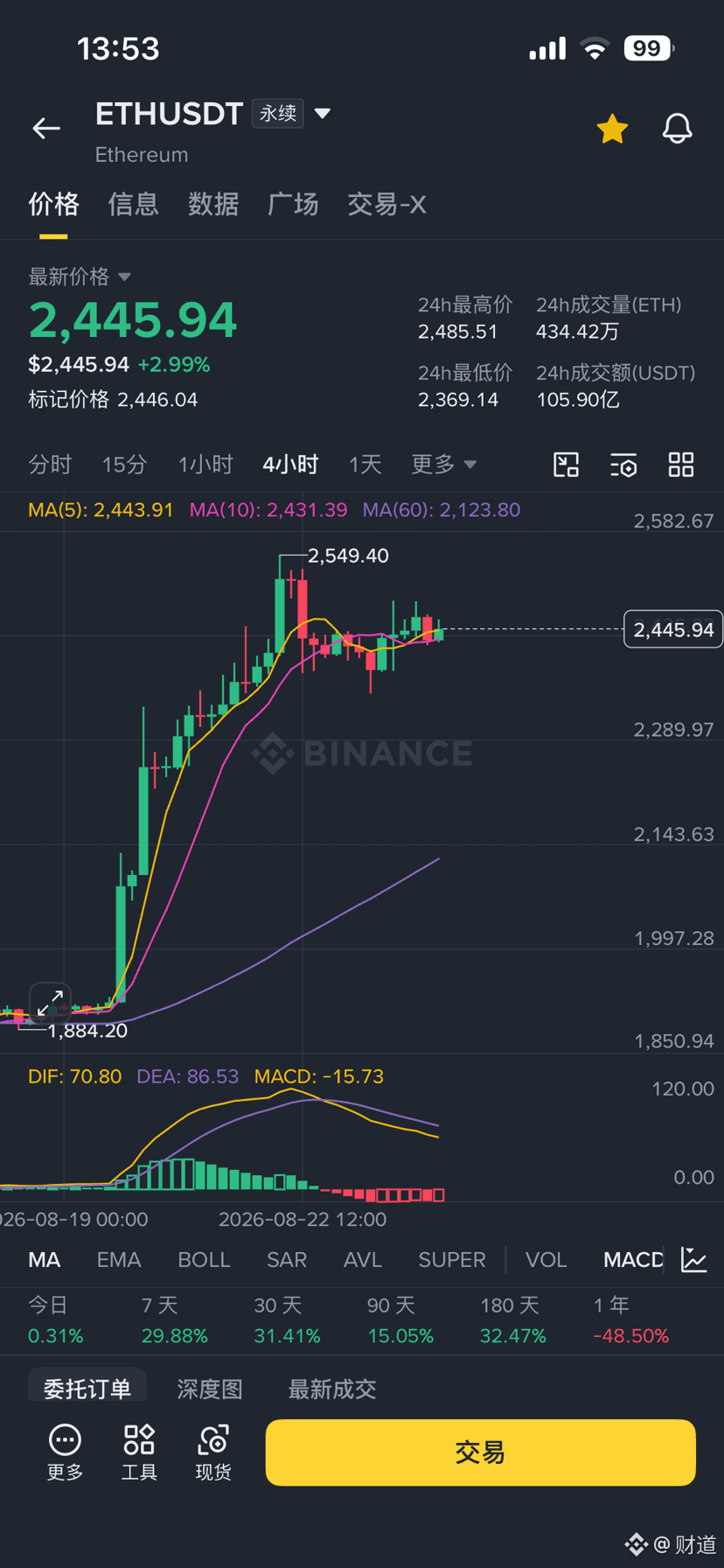Tap the DIF 70.80 label
Viewport: 724px width, 1568px height.
click(74, 1076)
